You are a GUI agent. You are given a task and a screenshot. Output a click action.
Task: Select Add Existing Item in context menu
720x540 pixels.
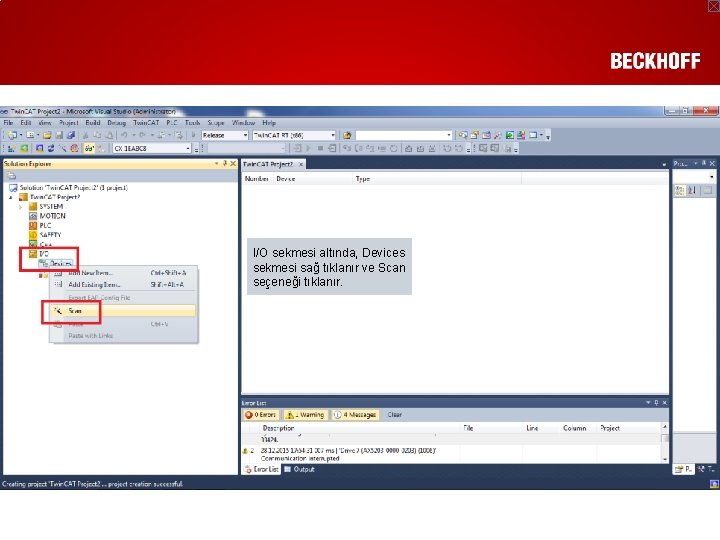124,285
